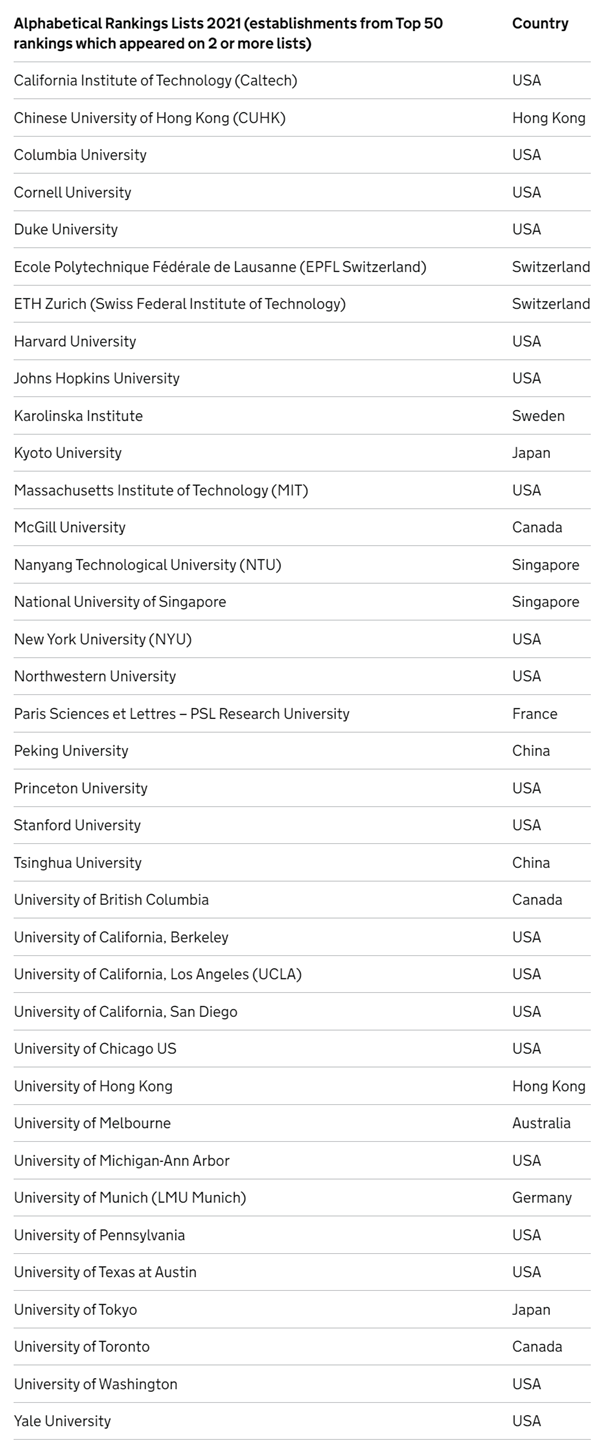
Task: Select the Germany country cell
Action: pyautogui.click(x=542, y=1198)
